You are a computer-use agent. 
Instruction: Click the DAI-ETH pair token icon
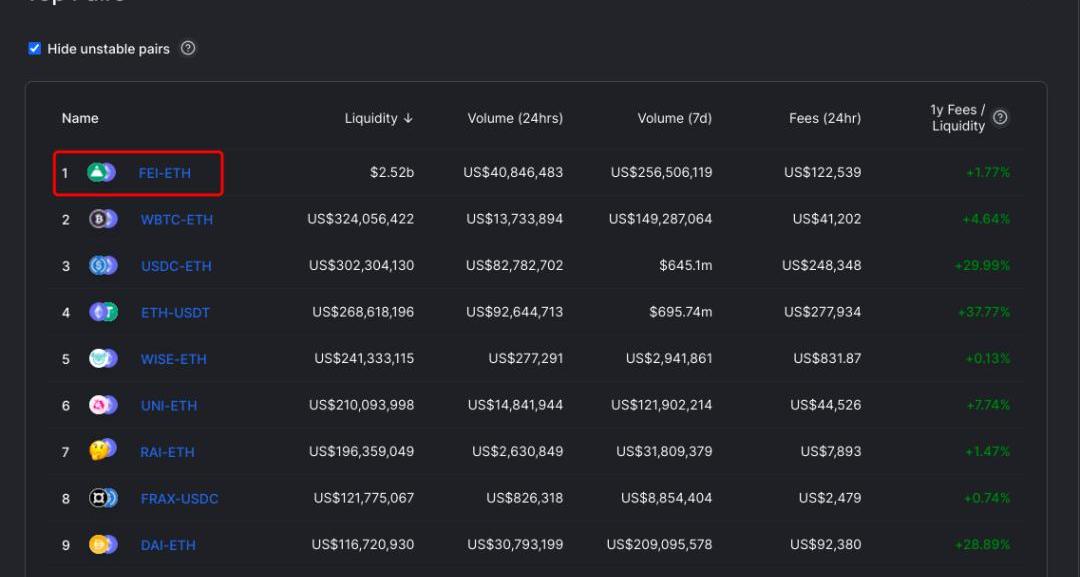(103, 545)
